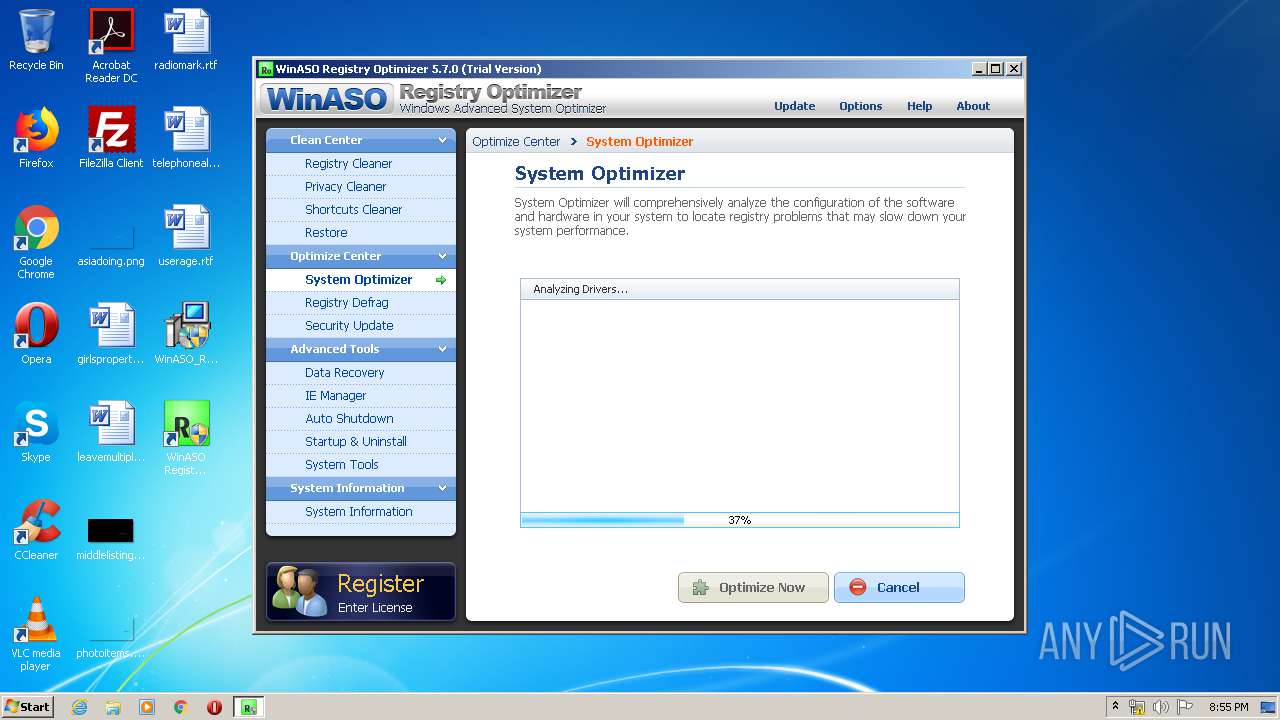Screen dimensions: 1280x720
Task: Click Register Enter License button
Action: [361, 592]
